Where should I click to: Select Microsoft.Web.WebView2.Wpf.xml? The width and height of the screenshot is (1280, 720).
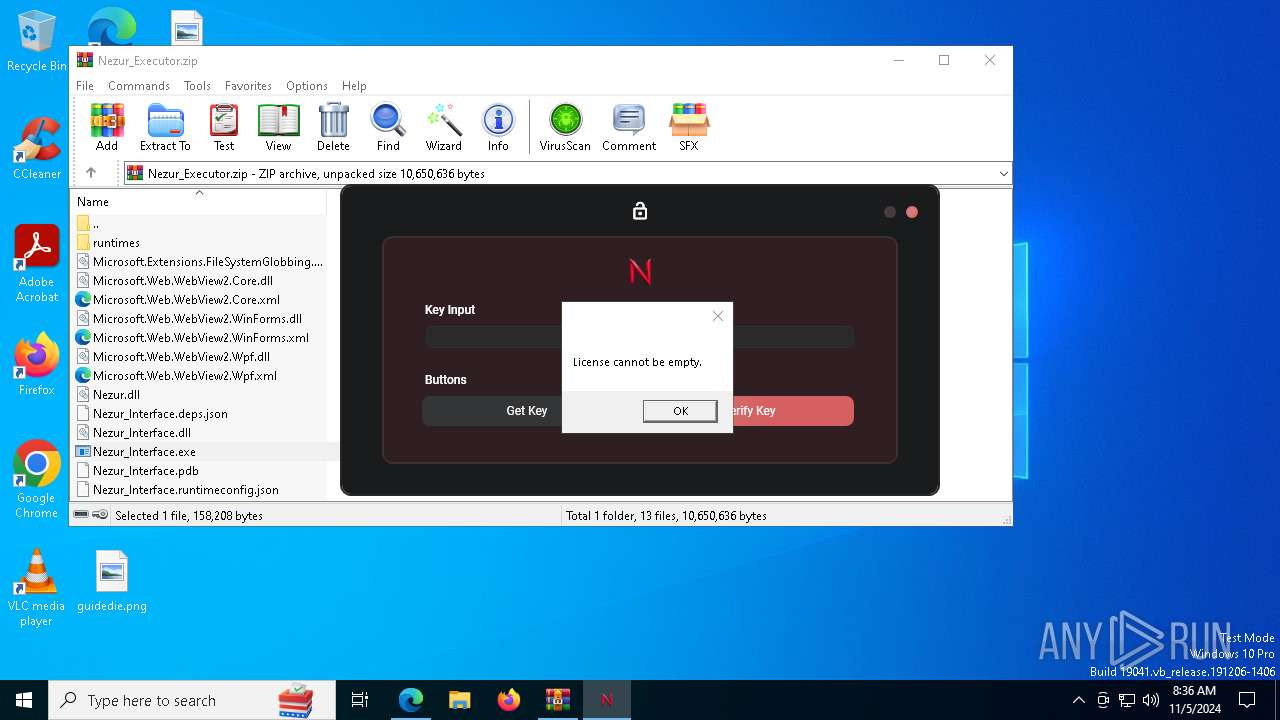click(199, 376)
